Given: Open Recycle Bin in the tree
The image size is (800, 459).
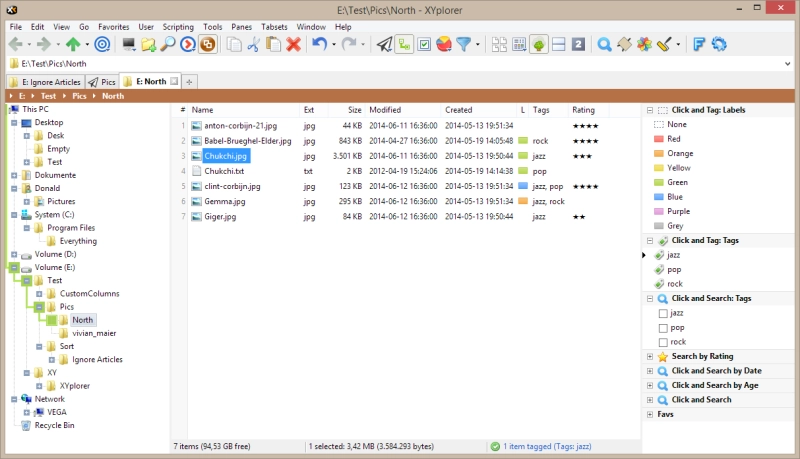Looking at the screenshot, I should (x=54, y=425).
